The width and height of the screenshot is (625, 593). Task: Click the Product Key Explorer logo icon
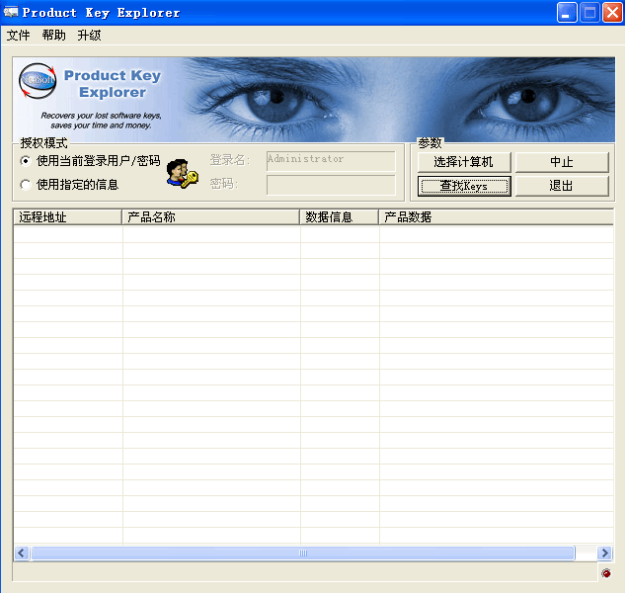(x=39, y=84)
